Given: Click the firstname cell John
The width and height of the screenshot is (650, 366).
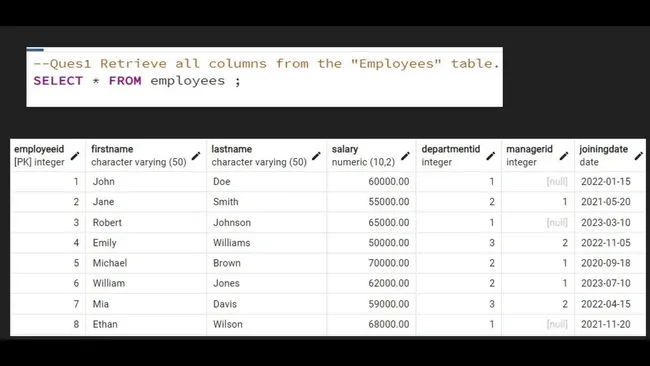Looking at the screenshot, I should tap(146, 182).
